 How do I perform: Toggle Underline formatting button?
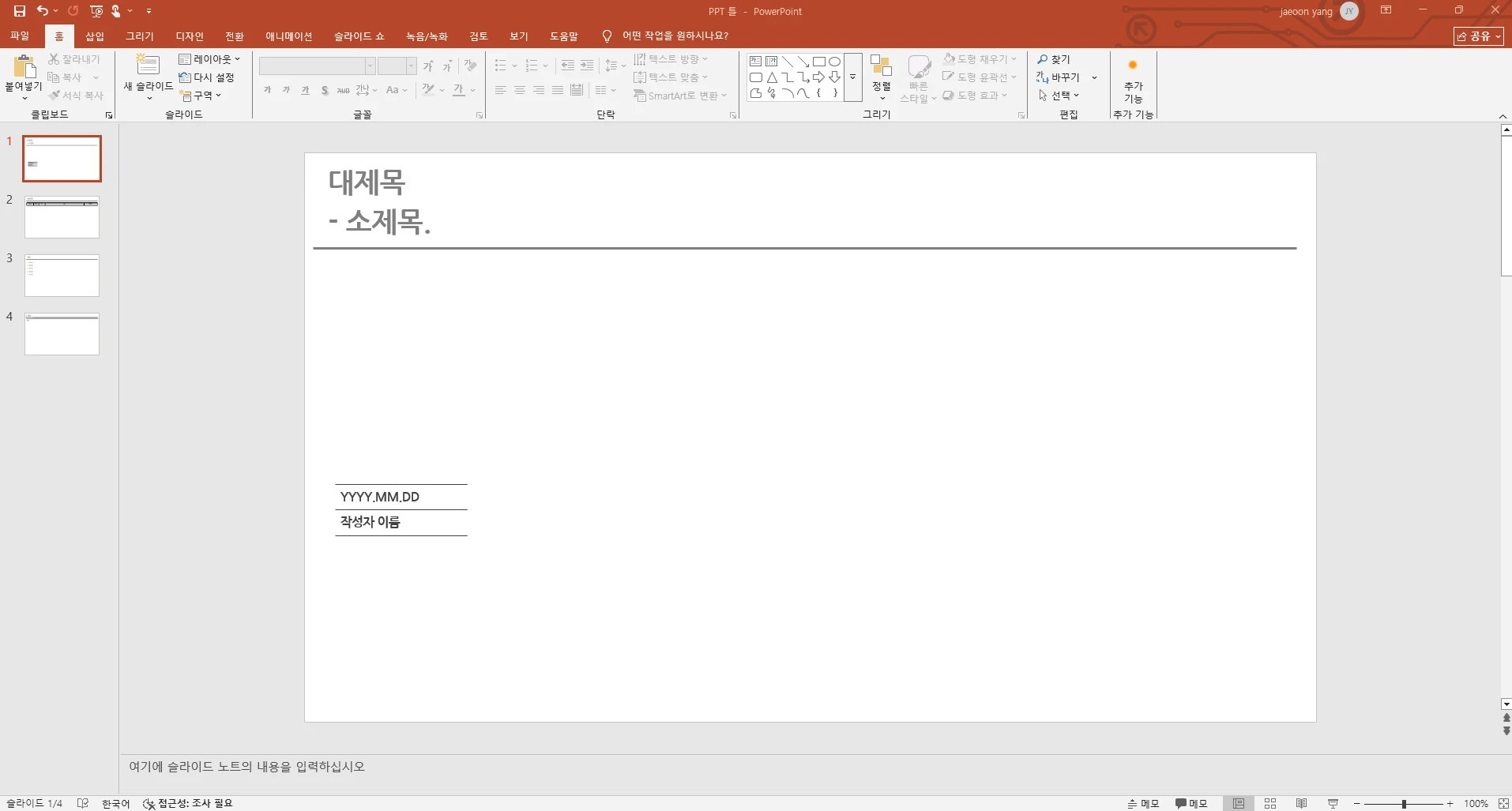[306, 91]
